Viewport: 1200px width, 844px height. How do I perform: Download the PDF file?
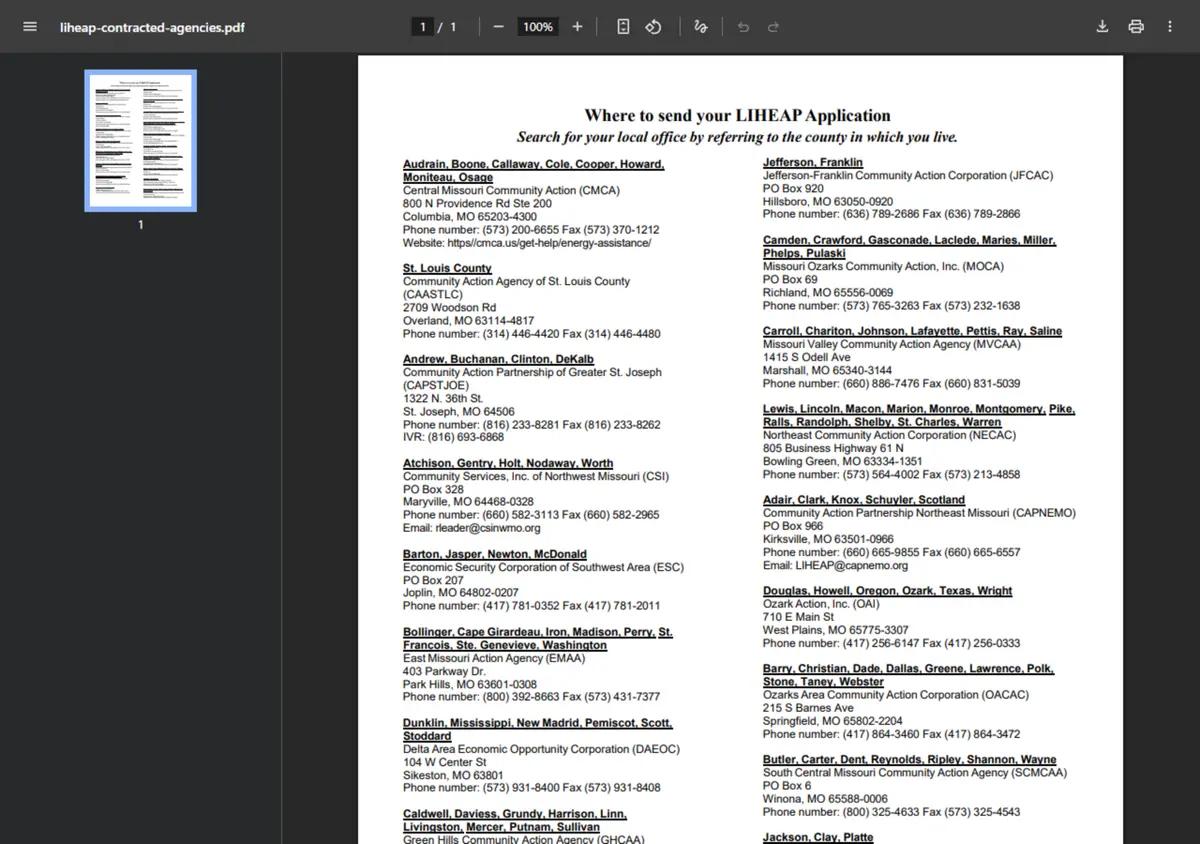[1102, 27]
